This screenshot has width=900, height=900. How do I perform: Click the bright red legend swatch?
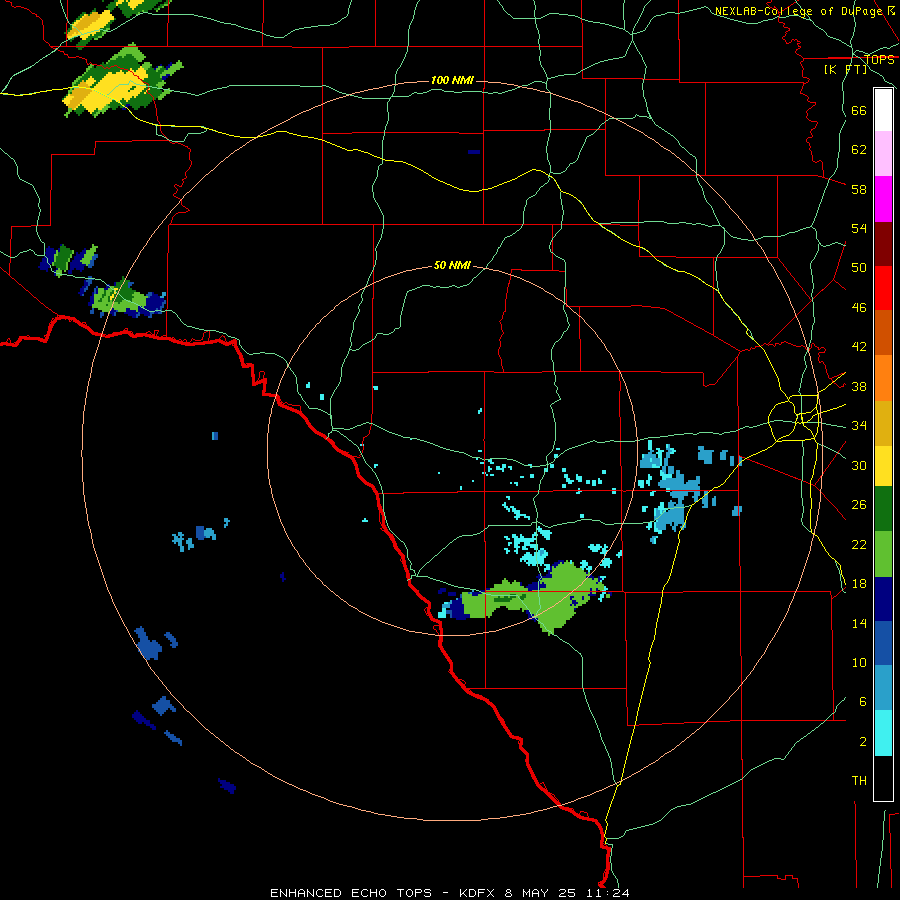[883, 288]
